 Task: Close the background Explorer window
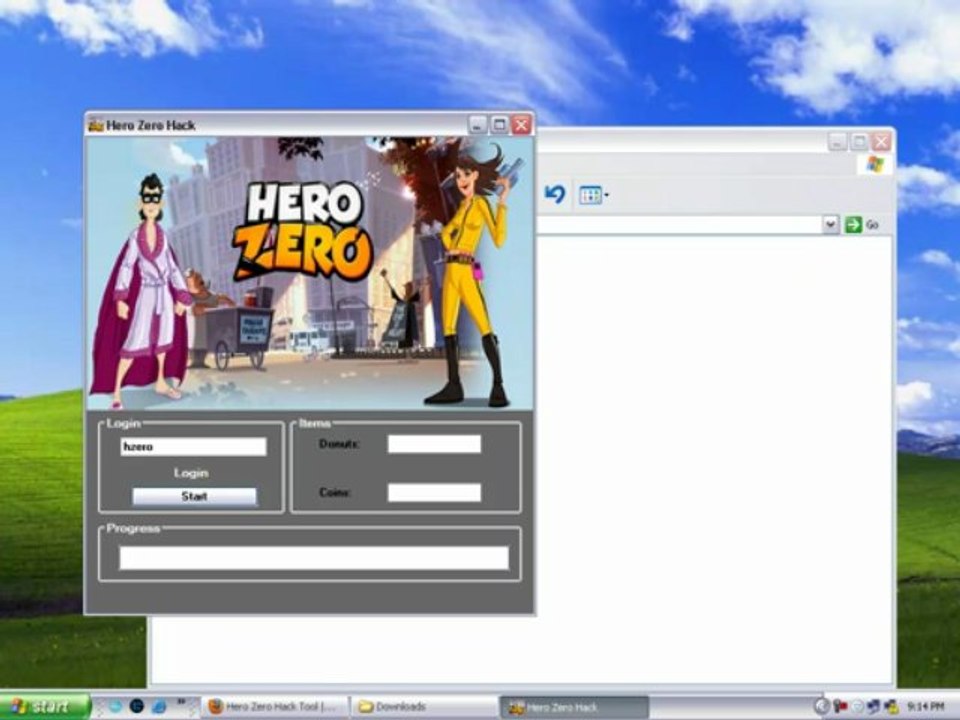point(881,142)
